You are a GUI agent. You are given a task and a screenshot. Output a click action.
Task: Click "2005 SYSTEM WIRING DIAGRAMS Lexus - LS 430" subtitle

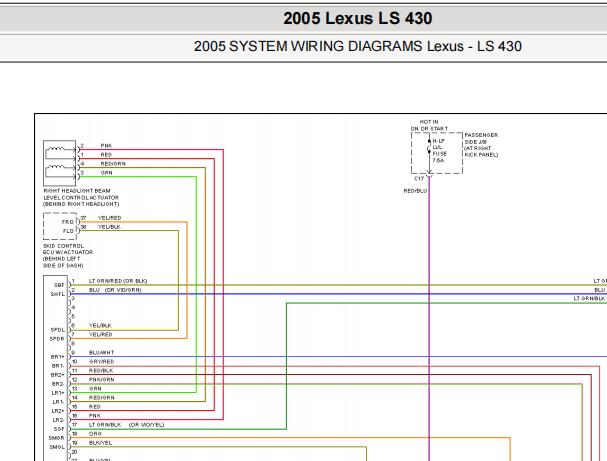(x=357, y=46)
